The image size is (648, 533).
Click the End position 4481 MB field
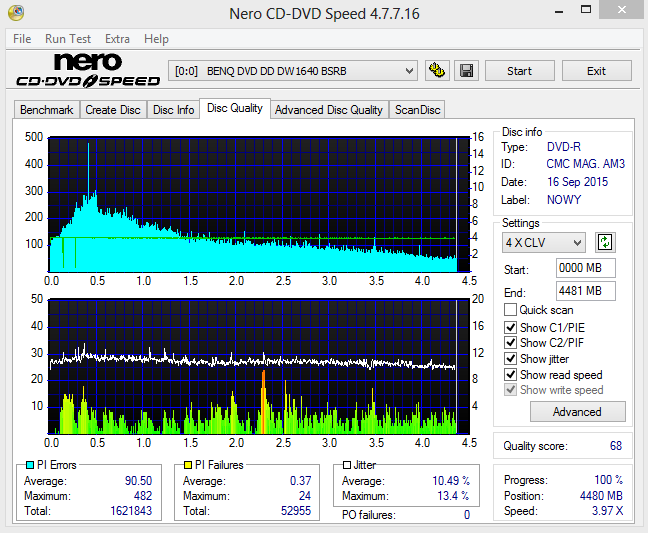point(586,291)
